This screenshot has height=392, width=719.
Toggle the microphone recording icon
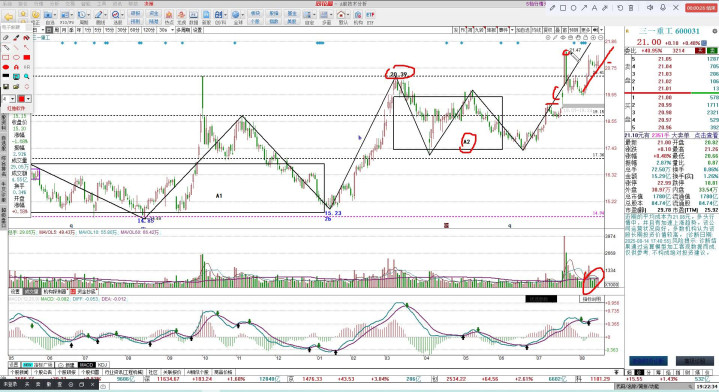[x=663, y=8]
